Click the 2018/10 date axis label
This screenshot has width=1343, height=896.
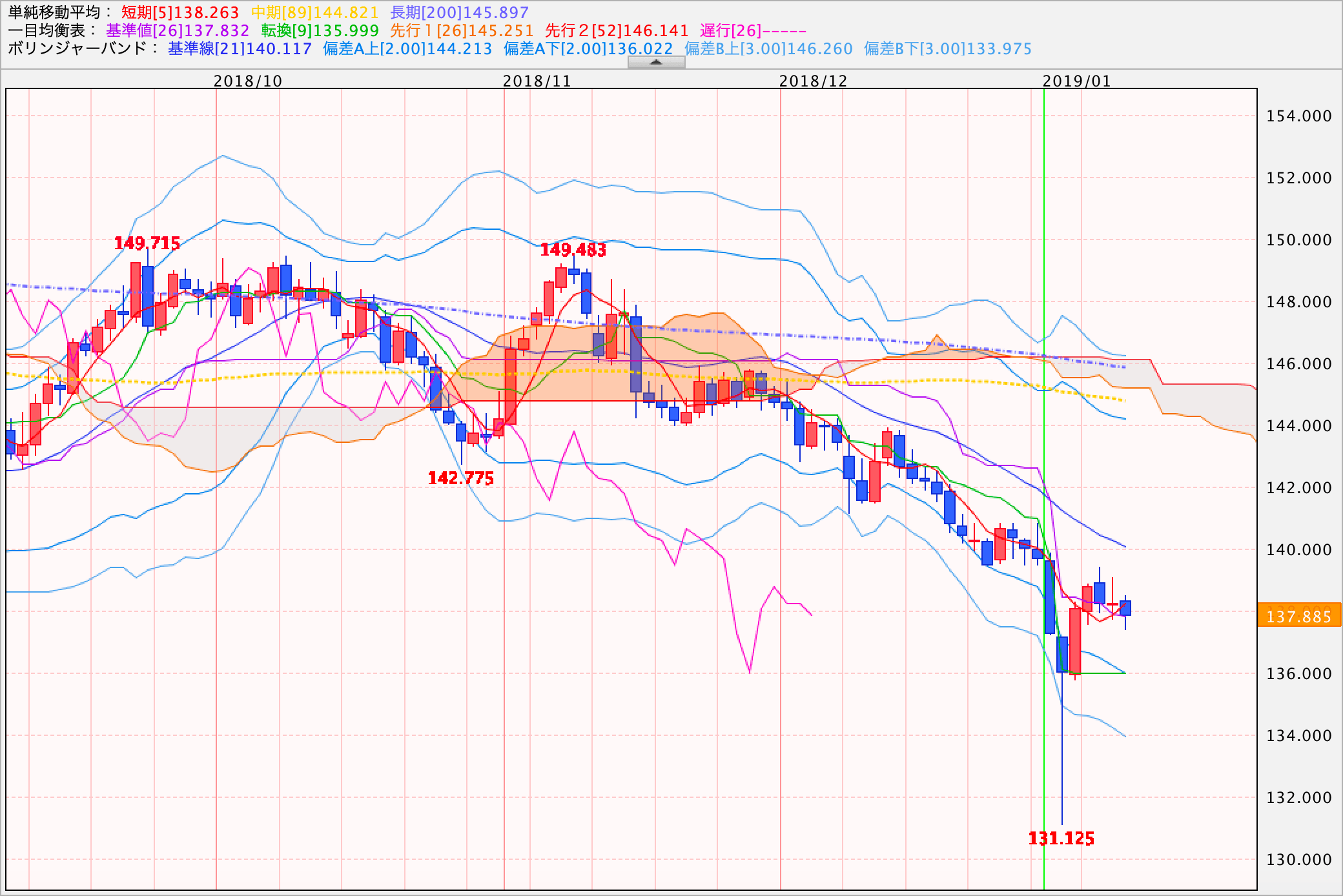(248, 81)
